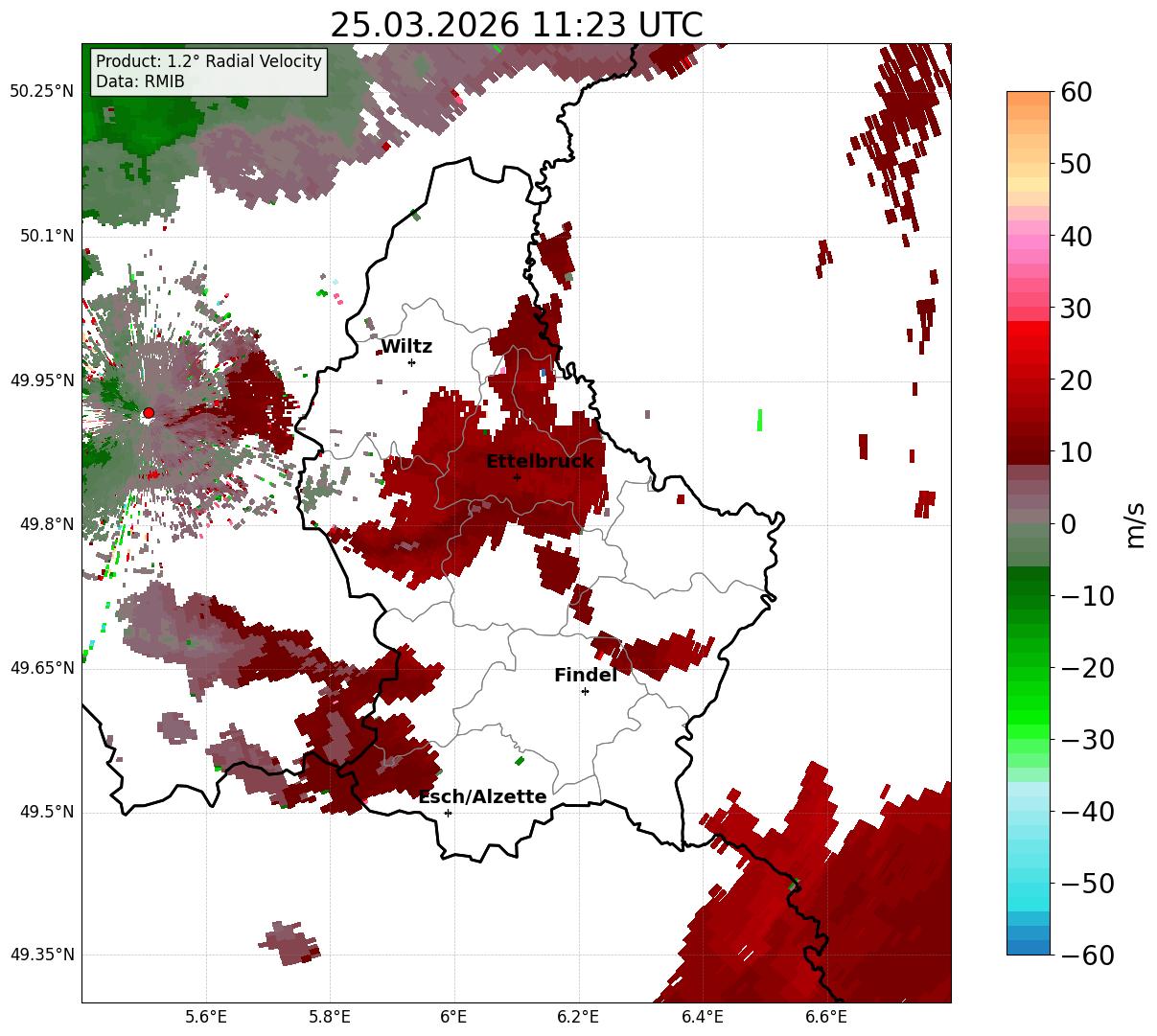Click the Esch/Alzette city label
The image size is (1157, 1036).
pos(482,797)
